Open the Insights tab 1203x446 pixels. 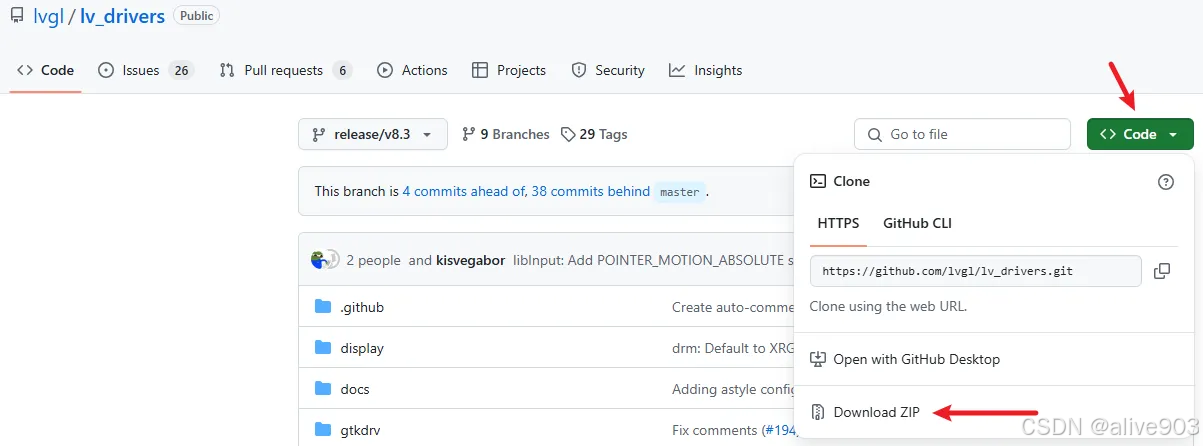pos(705,70)
